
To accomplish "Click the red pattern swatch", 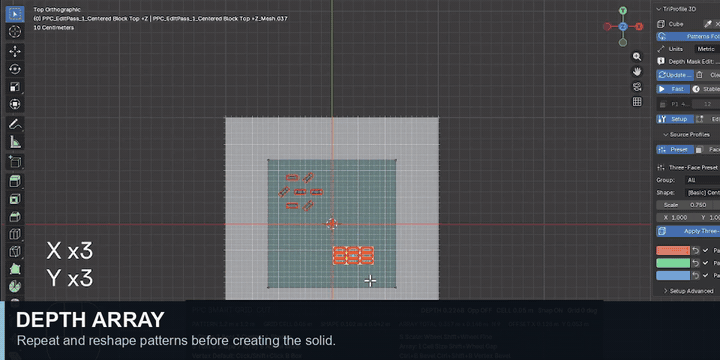I will tap(673, 250).
